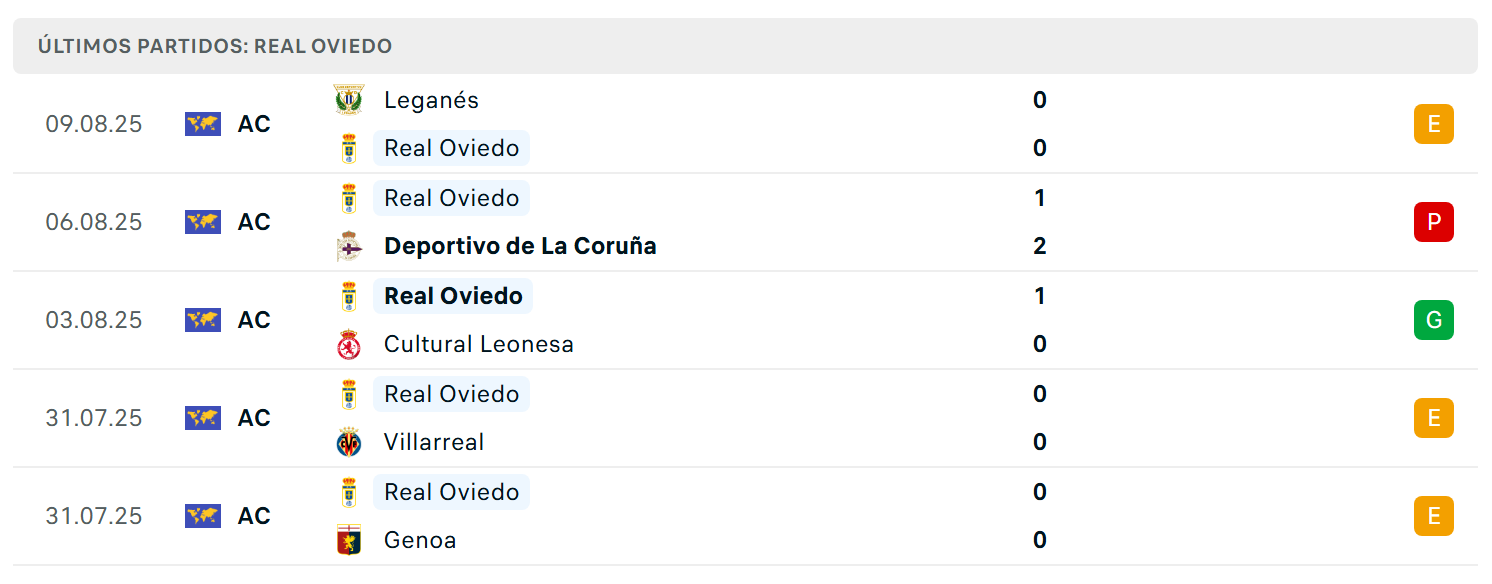The height and width of the screenshot is (584, 1492).
Task: Click the Últimos Partidos: Real Oviedo header
Action: (x=215, y=46)
